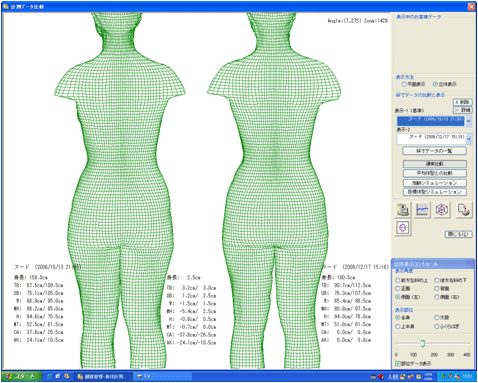Click the zoom slider track near 300

point(450,343)
